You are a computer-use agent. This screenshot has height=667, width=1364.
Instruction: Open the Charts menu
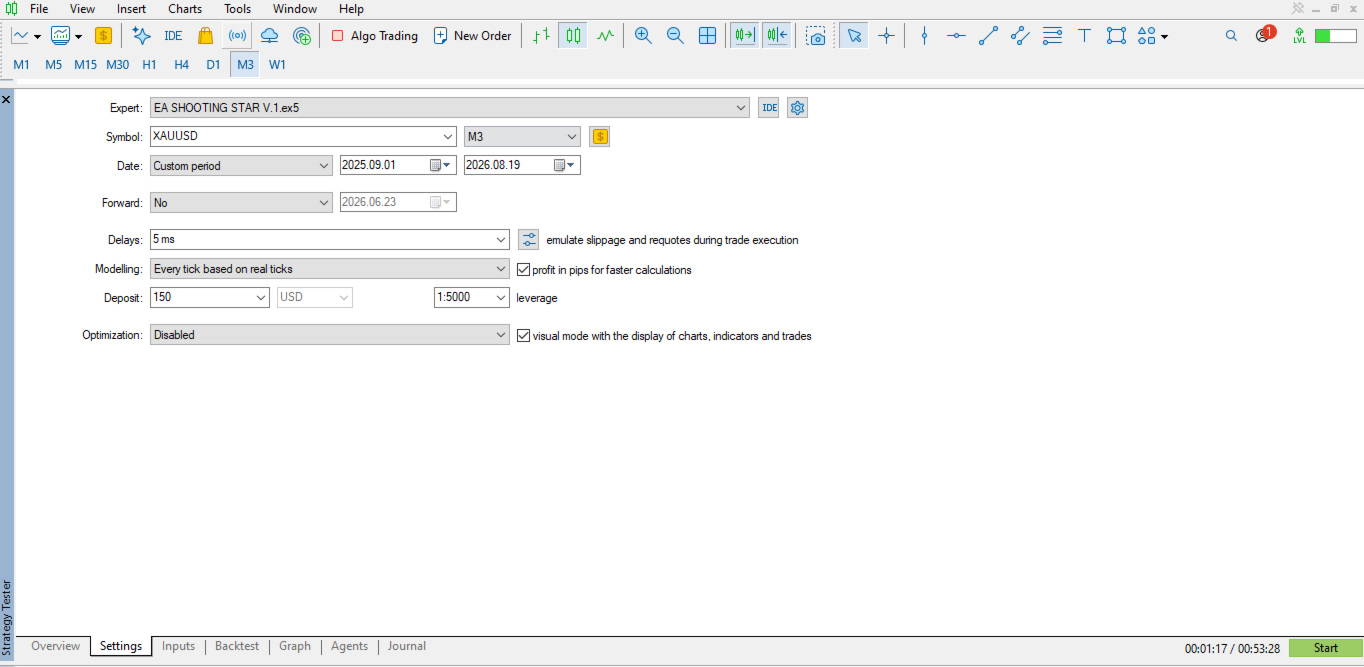(185, 9)
